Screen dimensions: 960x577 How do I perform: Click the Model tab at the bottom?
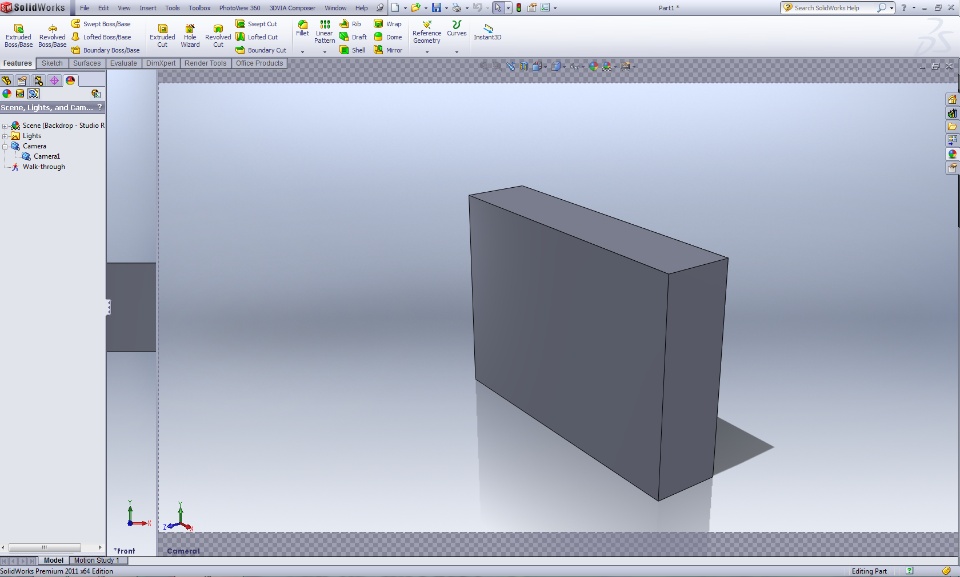53,560
